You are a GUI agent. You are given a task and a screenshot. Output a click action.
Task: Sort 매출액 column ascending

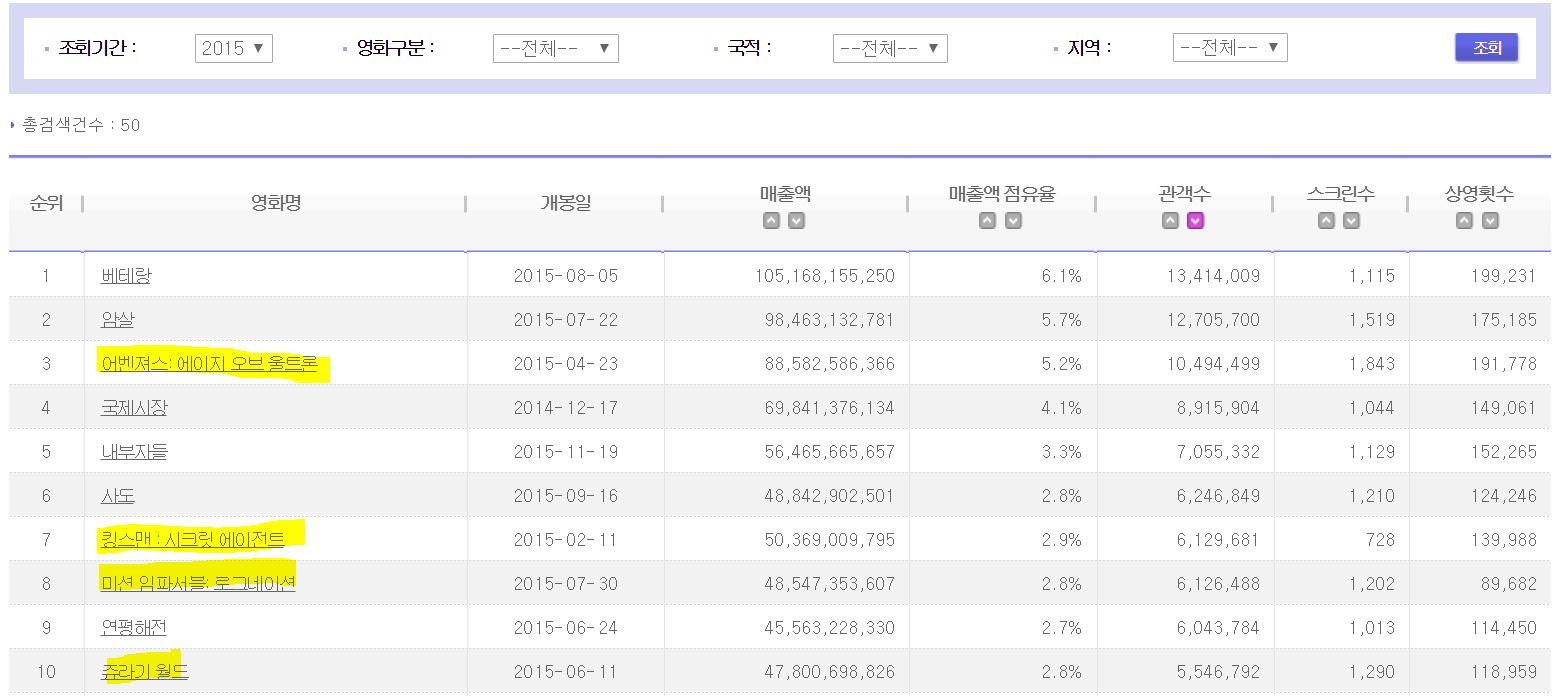[x=771, y=221]
